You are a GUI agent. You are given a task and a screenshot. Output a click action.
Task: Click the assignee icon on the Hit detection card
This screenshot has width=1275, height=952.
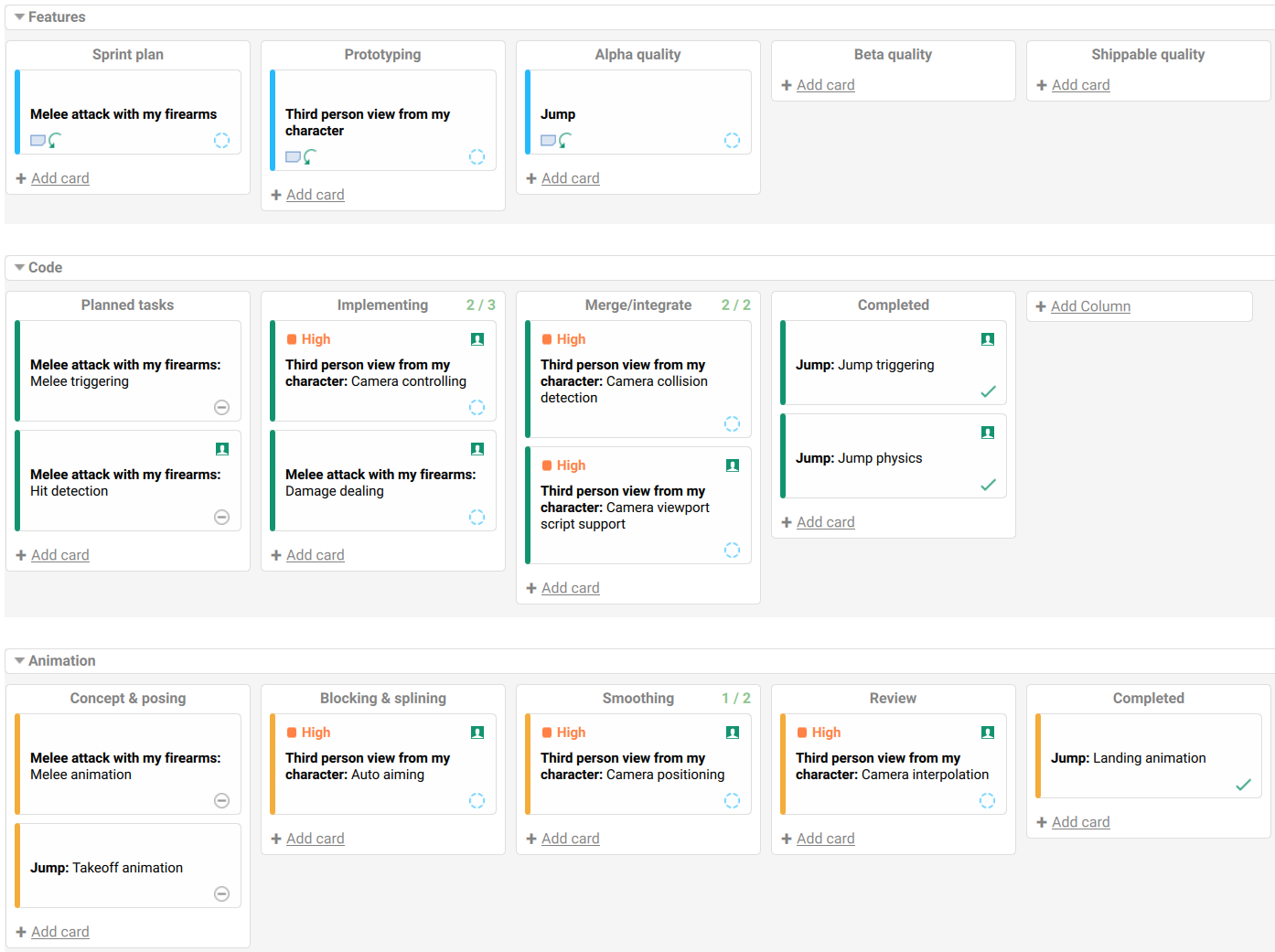pyautogui.click(x=221, y=449)
